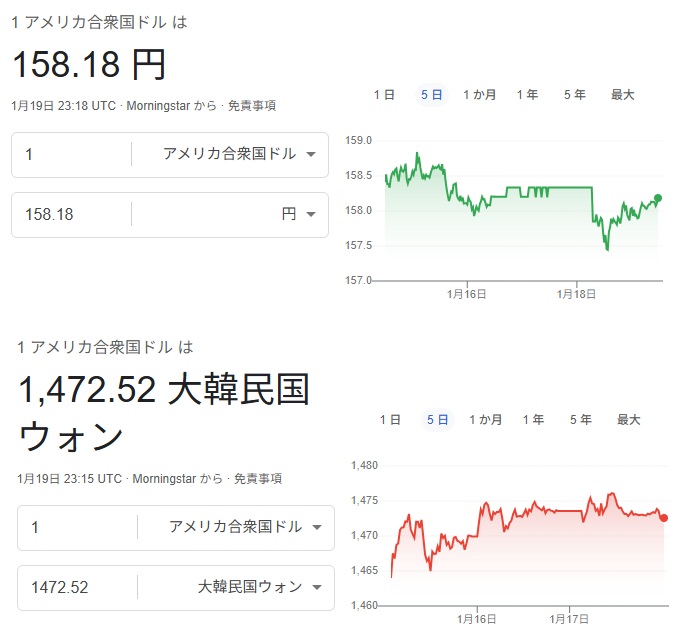This screenshot has width=679, height=626.
Task: Click the 1472.52 won amount field
Action: coord(75,587)
